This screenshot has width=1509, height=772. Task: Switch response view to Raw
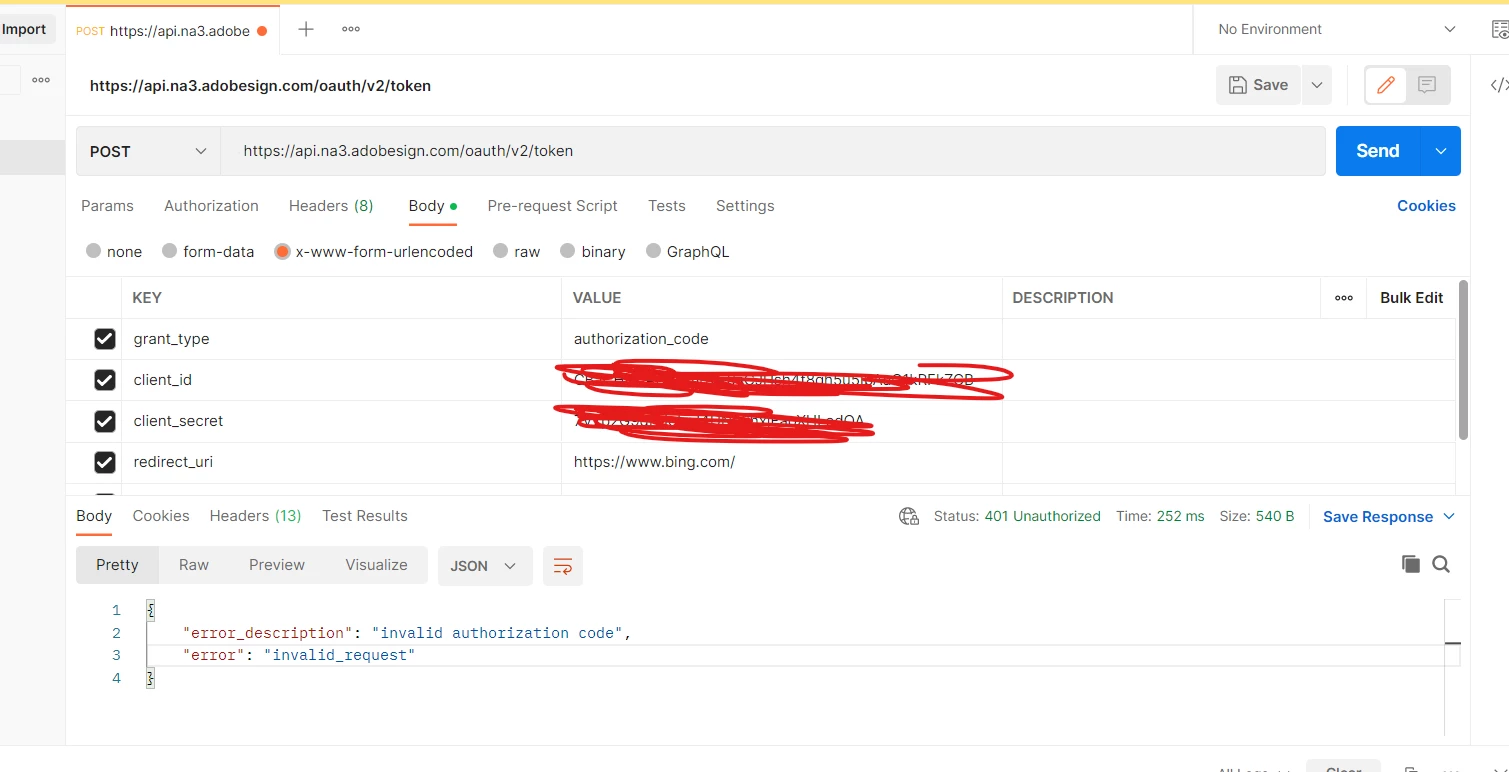194,565
